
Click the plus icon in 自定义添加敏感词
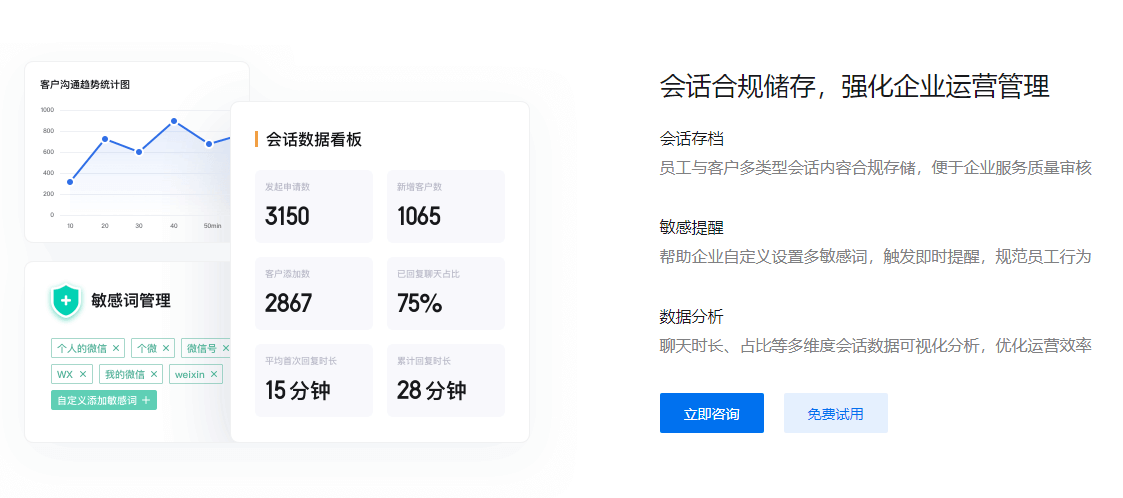[146, 401]
